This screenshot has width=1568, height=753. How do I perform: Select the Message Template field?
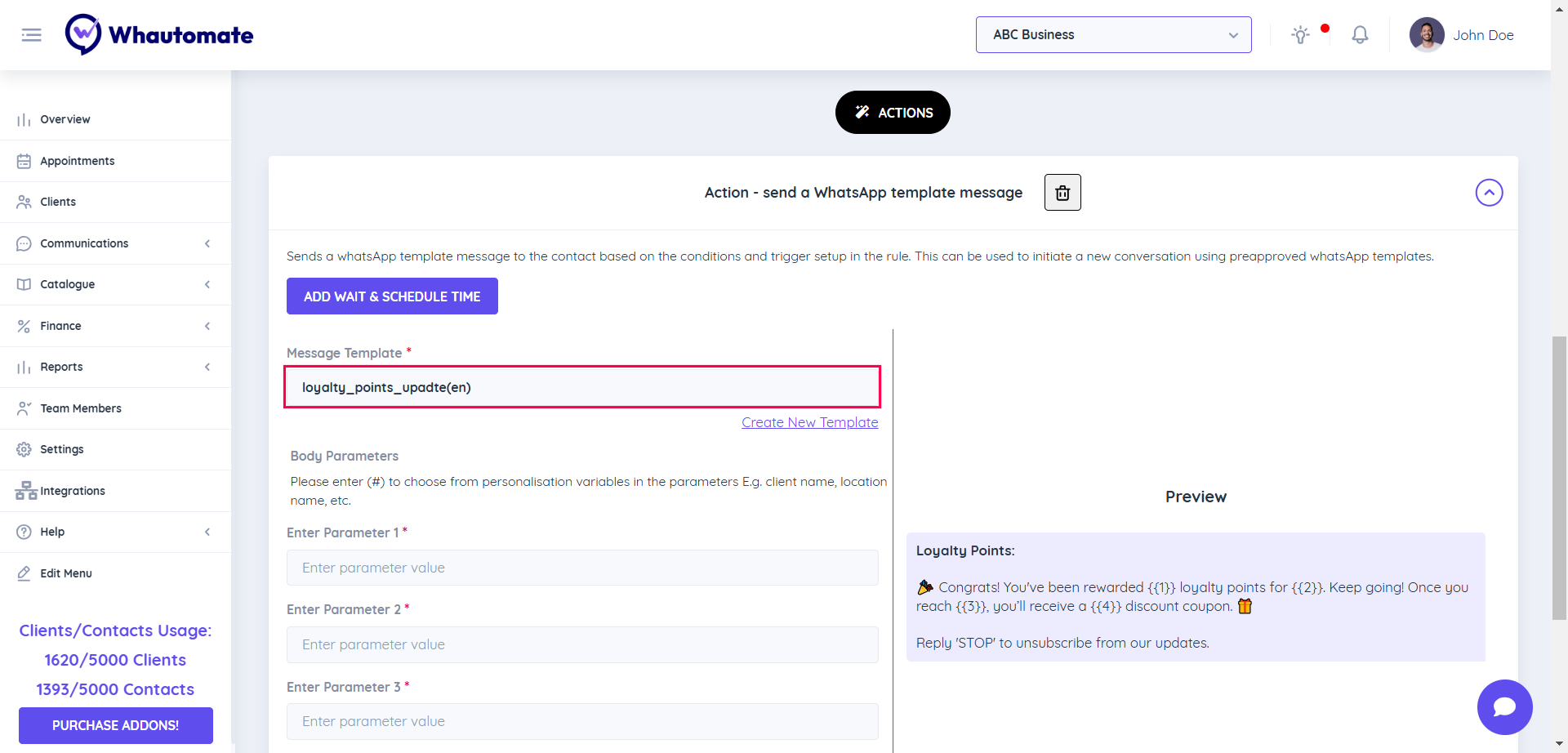click(582, 387)
